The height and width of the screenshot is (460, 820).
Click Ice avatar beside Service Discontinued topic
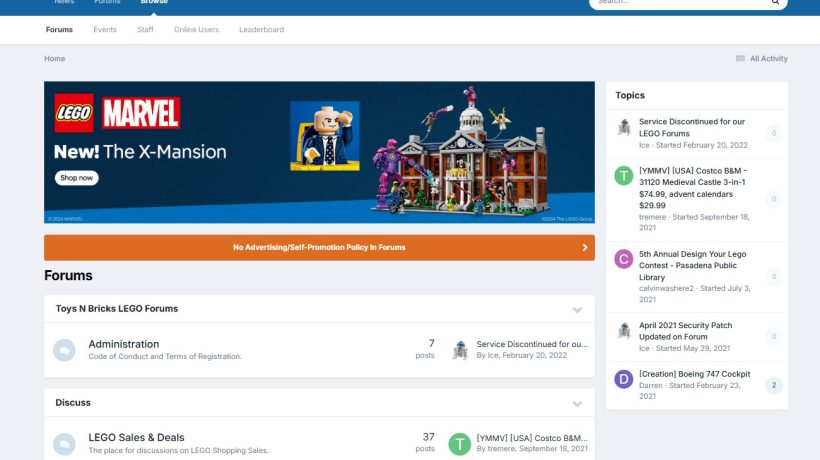623,127
